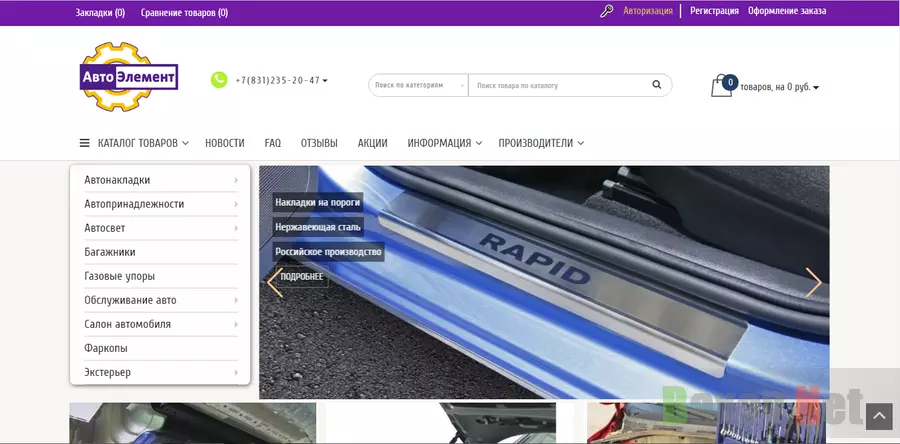Image resolution: width=900 pixels, height=444 pixels.
Task: Open the shopping bag cart icon
Action: coord(721,86)
